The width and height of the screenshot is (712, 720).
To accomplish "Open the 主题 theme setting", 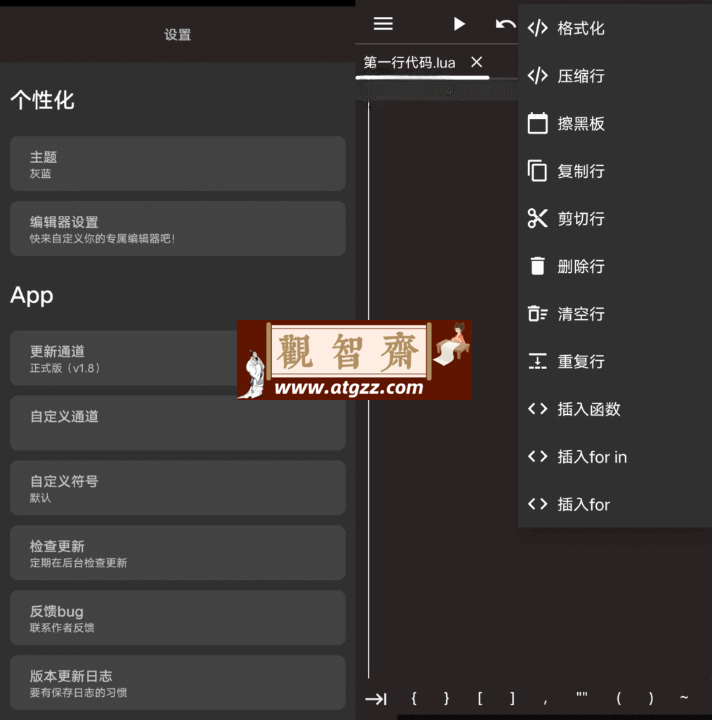I will 178,163.
